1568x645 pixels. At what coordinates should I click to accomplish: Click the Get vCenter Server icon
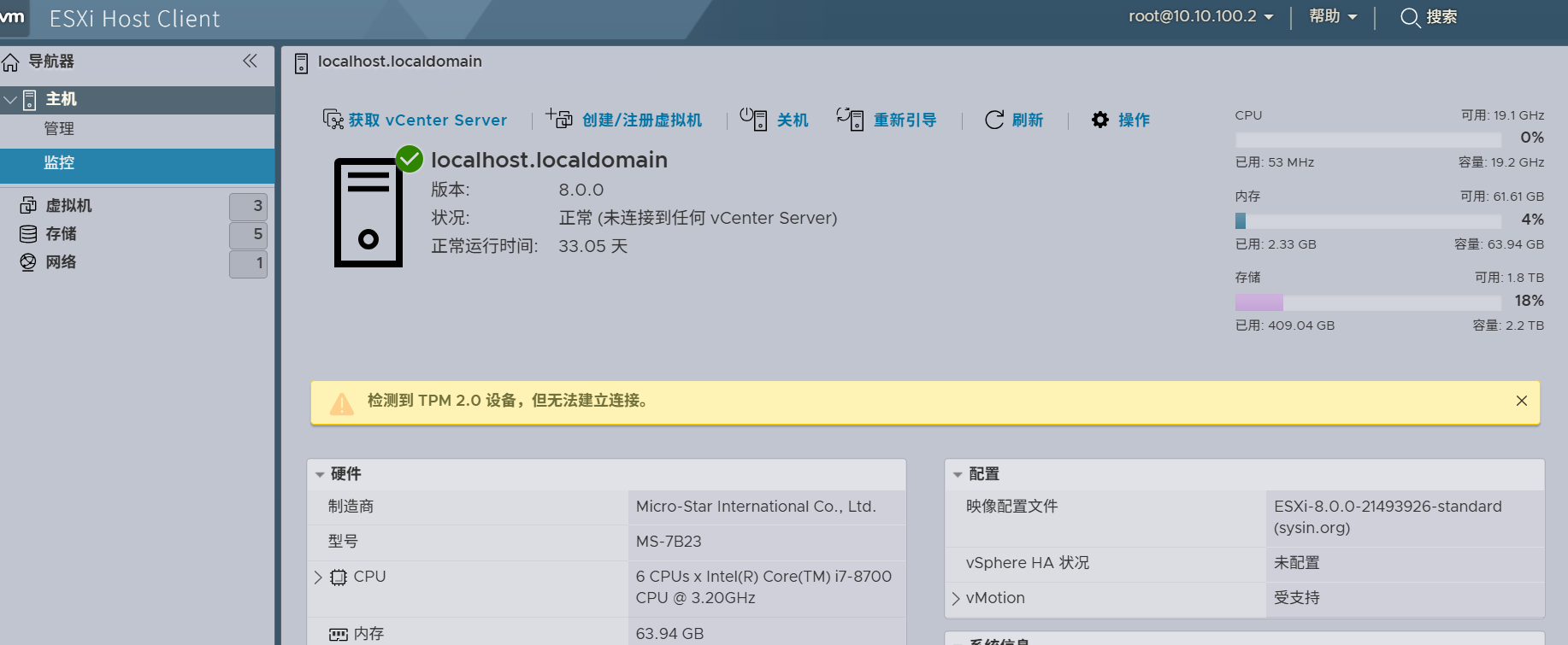pos(333,120)
